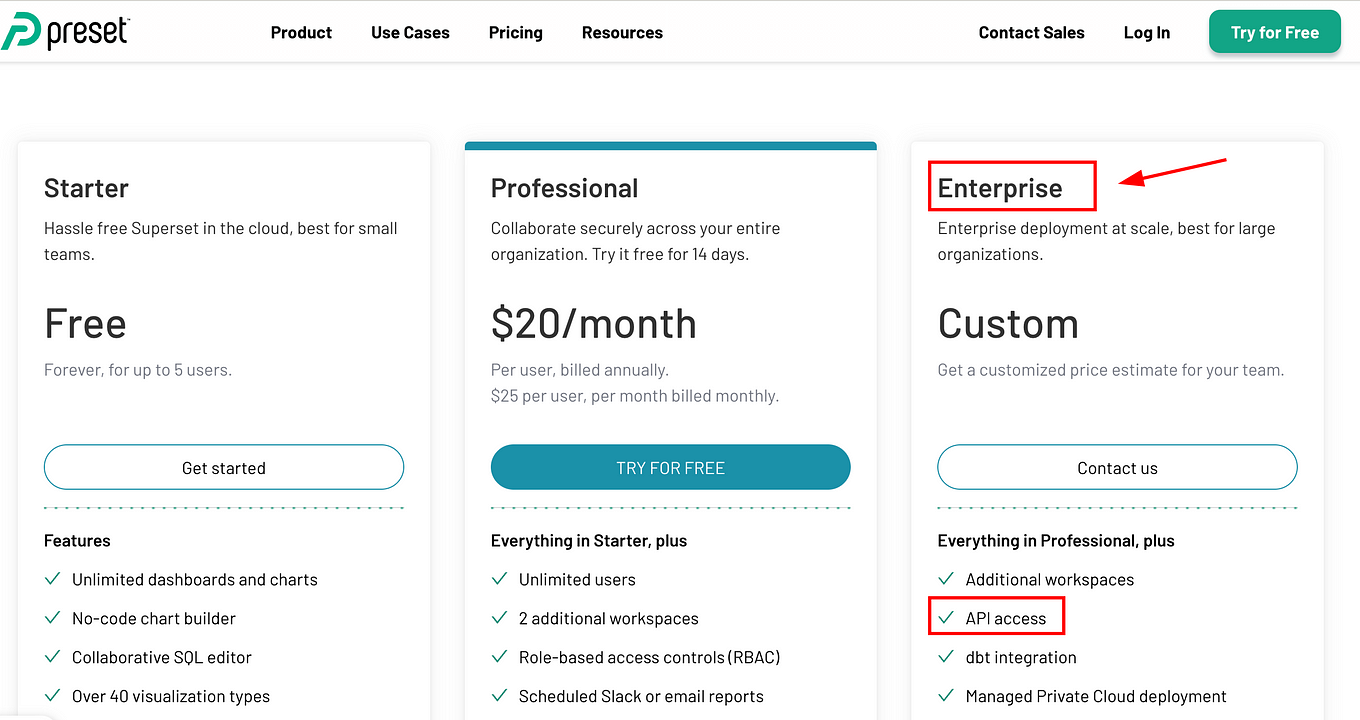Open Contact Sales from the navigation bar
The width and height of the screenshot is (1360, 720).
1031,32
